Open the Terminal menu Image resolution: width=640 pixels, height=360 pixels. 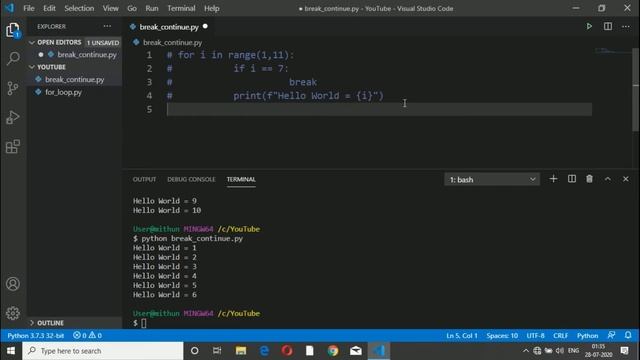click(x=181, y=8)
